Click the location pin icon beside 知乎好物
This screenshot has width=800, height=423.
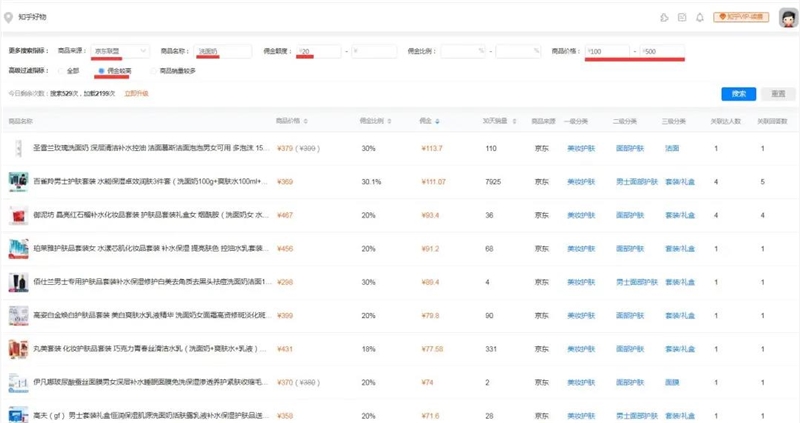(x=9, y=17)
